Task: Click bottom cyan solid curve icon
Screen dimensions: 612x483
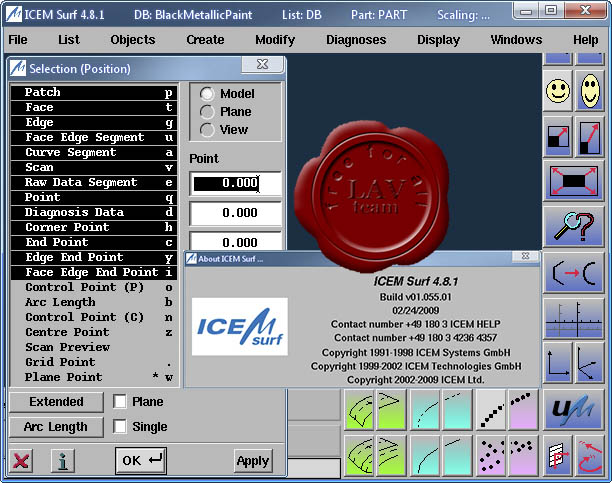Action: tap(426, 456)
